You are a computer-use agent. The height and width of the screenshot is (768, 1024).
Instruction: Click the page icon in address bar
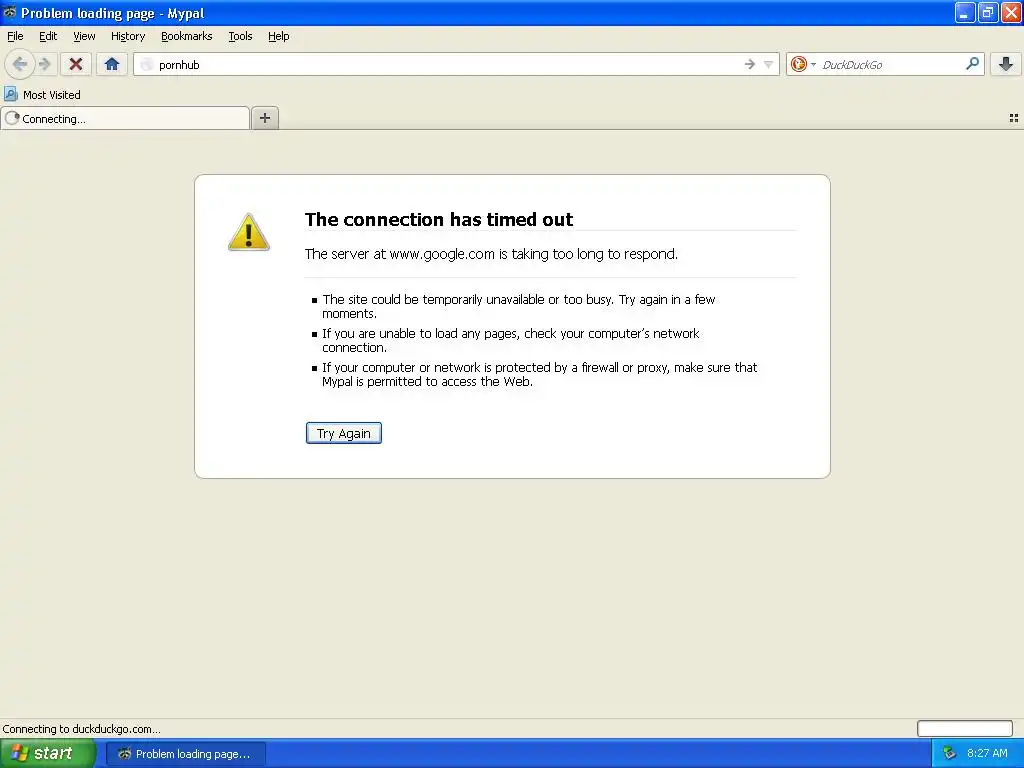pos(147,64)
